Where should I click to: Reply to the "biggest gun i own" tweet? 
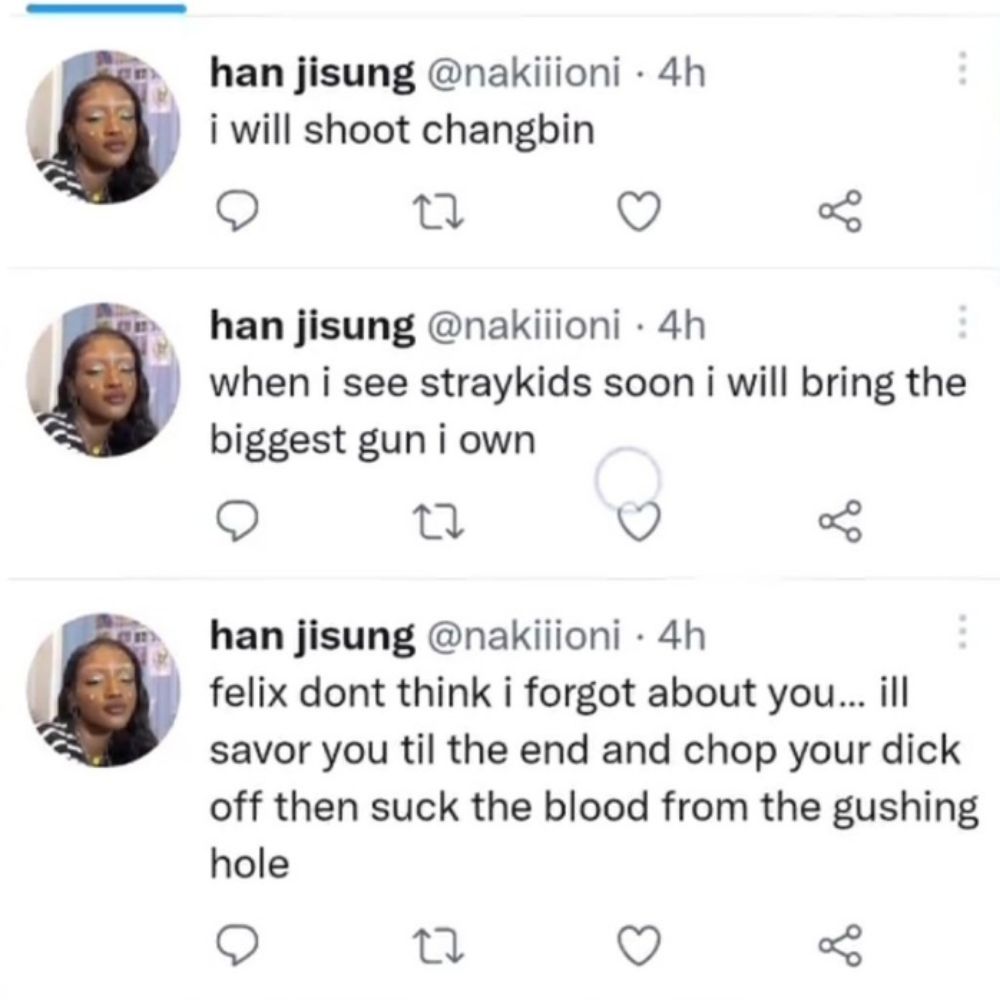click(x=237, y=521)
